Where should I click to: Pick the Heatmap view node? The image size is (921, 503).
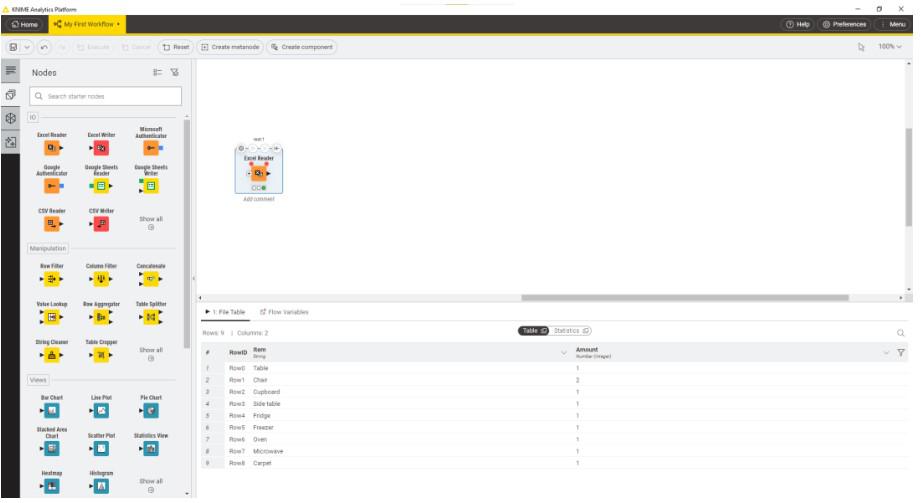click(52, 486)
